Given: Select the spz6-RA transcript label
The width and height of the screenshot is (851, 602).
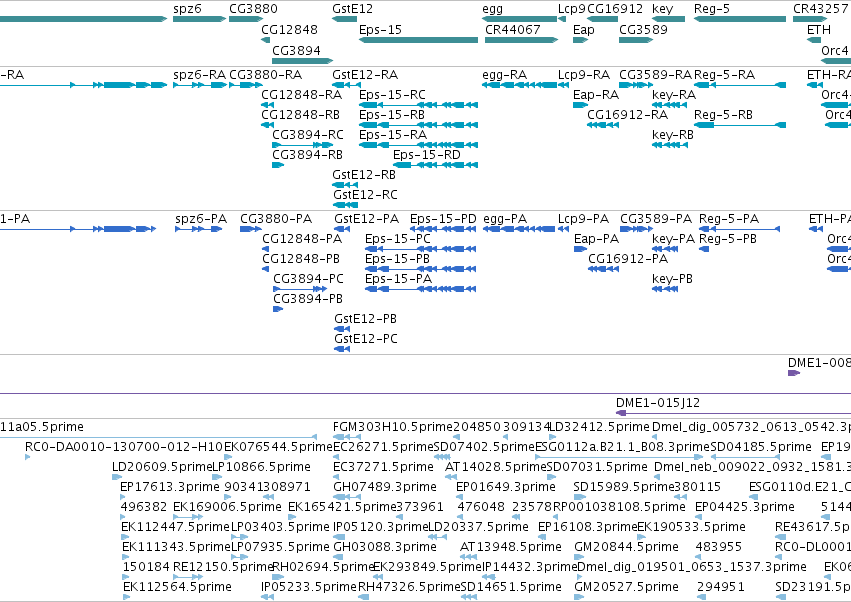Looking at the screenshot, I should (199, 74).
